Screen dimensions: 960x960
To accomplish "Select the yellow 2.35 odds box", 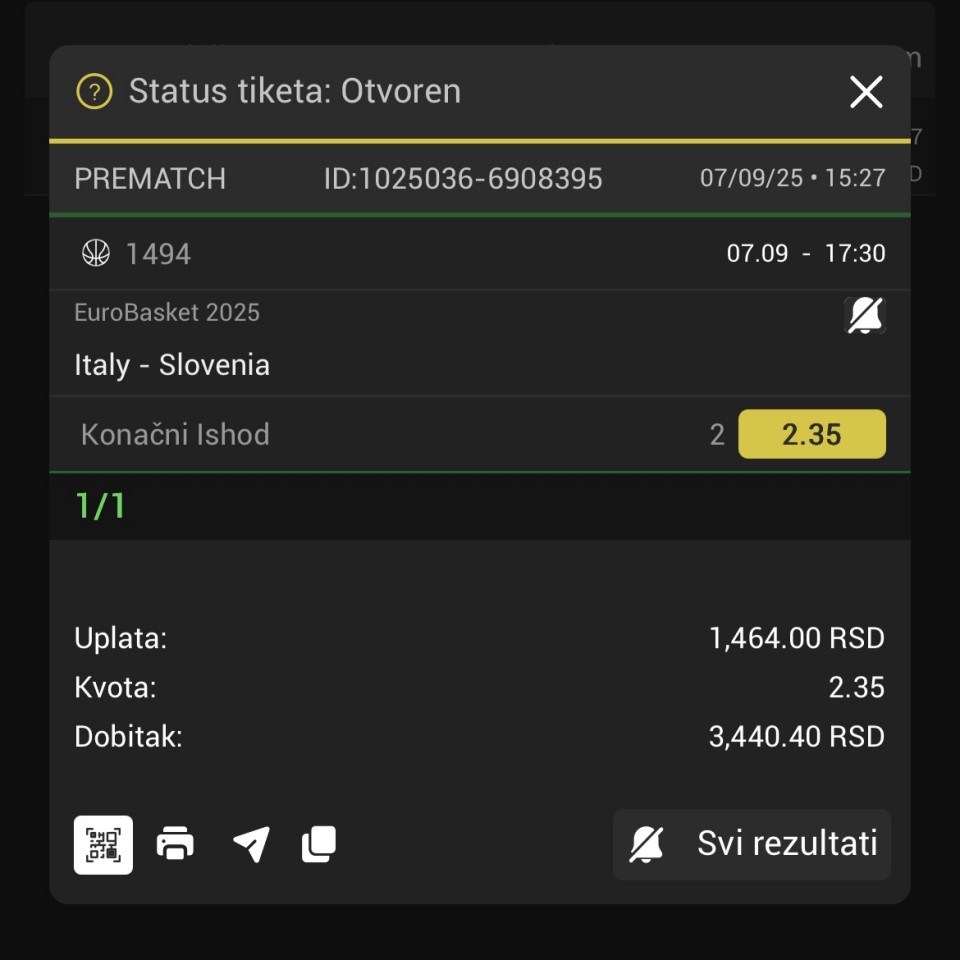I will click(812, 434).
